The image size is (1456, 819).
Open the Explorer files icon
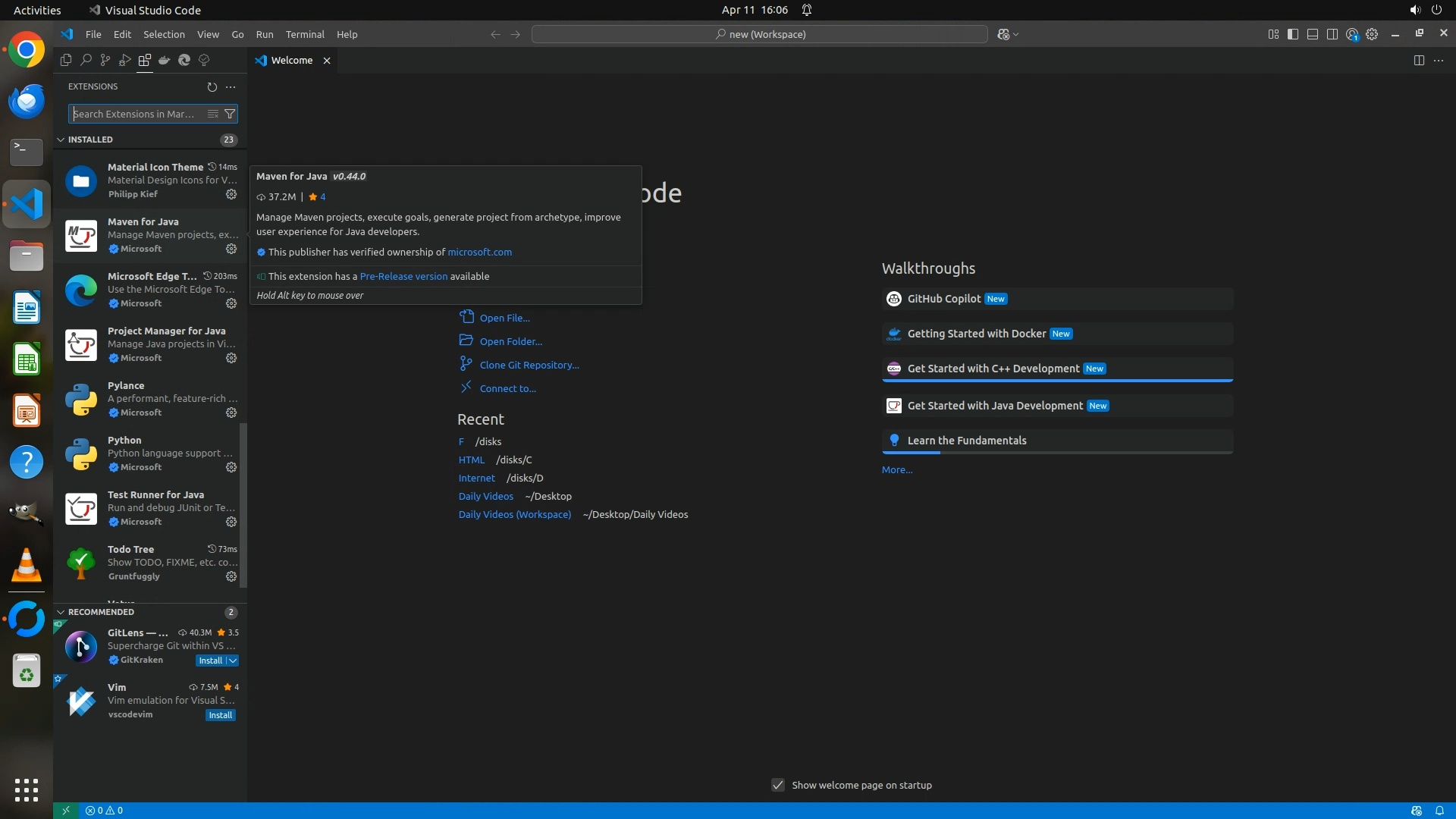[66, 60]
